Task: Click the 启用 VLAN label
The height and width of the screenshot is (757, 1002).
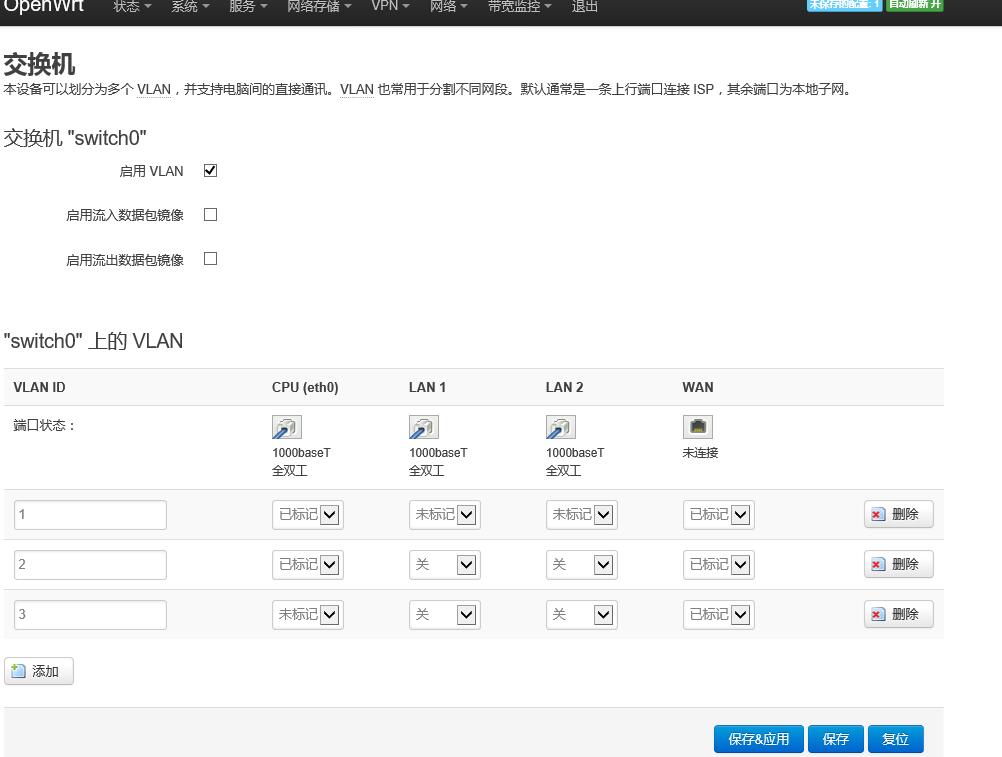Action: pyautogui.click(x=151, y=171)
